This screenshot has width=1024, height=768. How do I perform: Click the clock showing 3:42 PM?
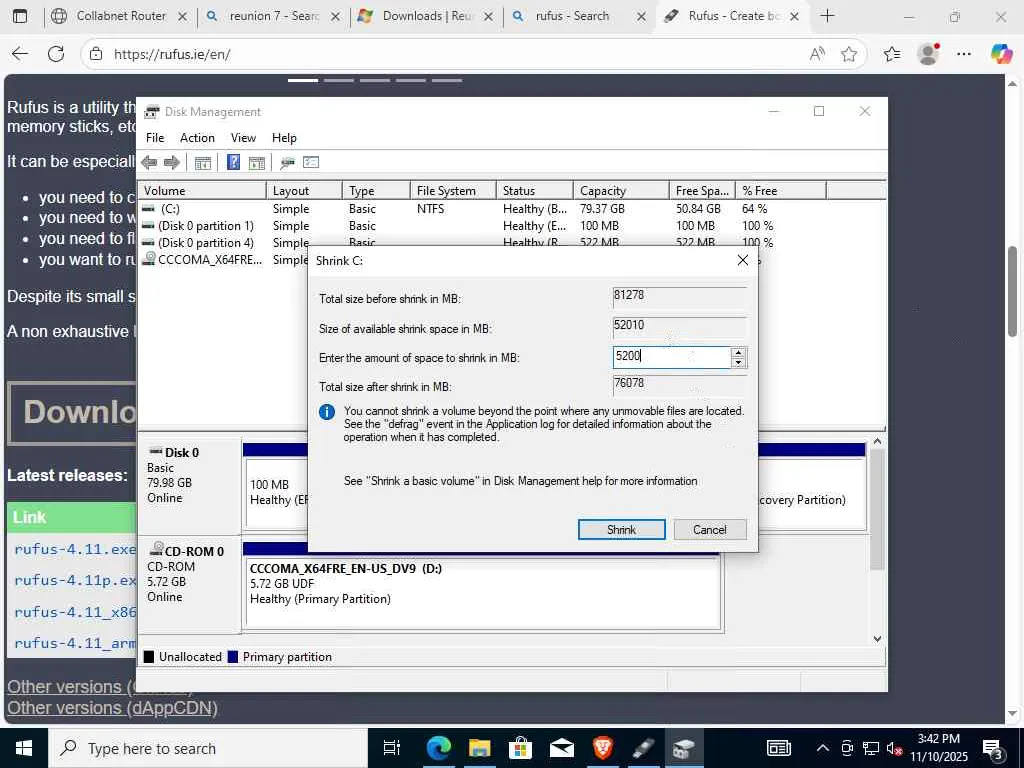[x=938, y=739]
